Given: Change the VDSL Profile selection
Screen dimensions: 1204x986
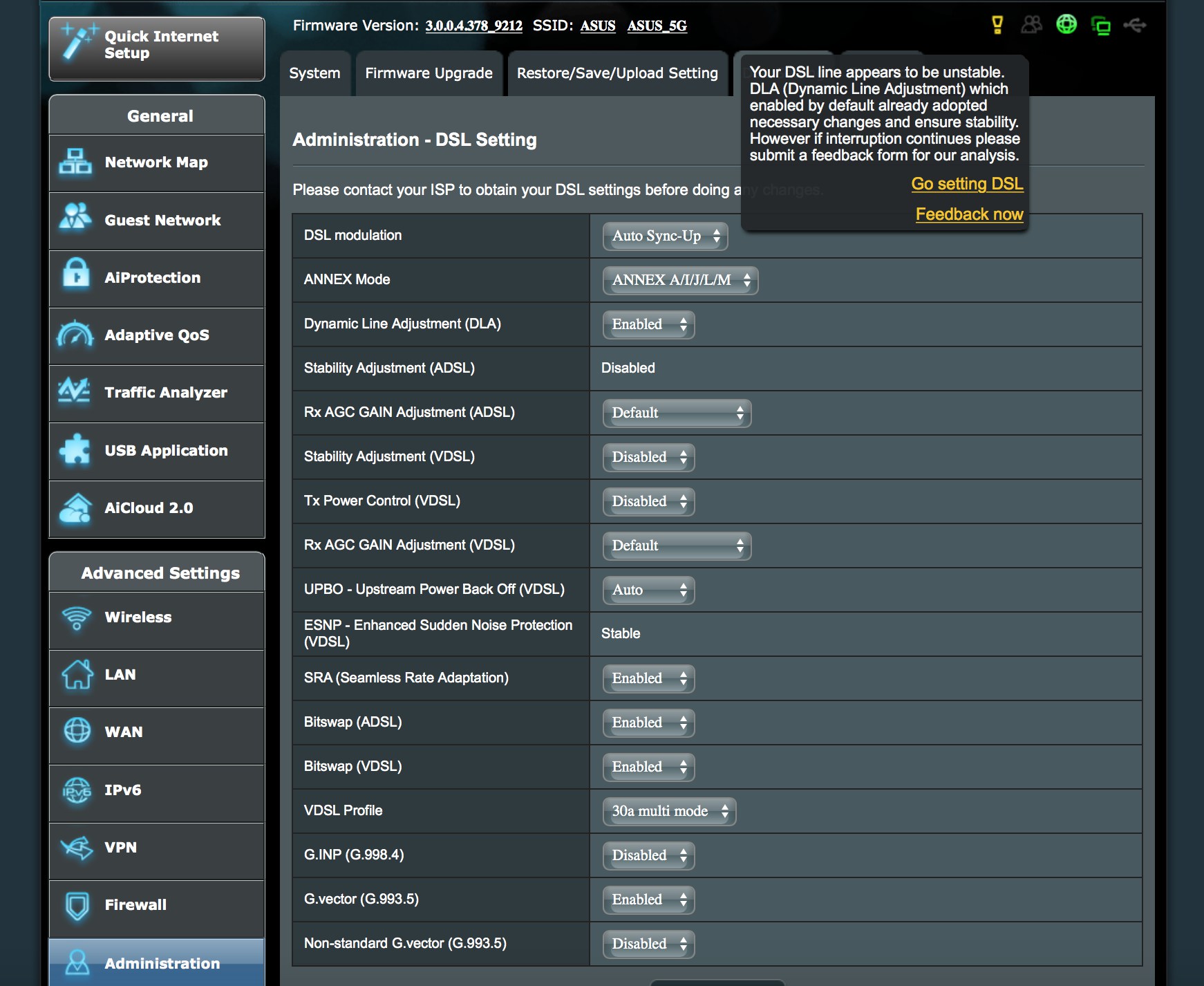Looking at the screenshot, I should point(669,812).
